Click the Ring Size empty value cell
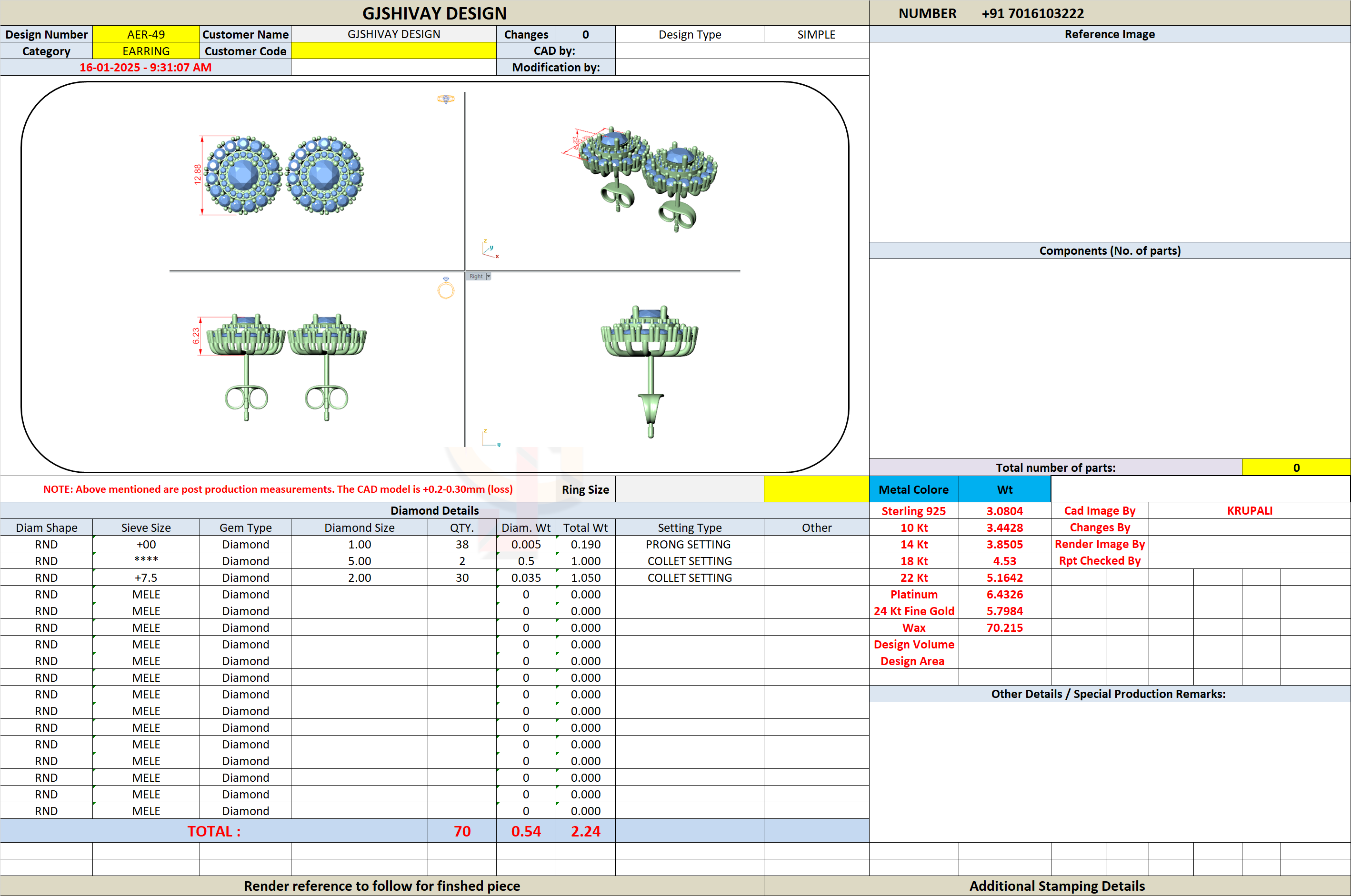1351x896 pixels. click(x=689, y=490)
